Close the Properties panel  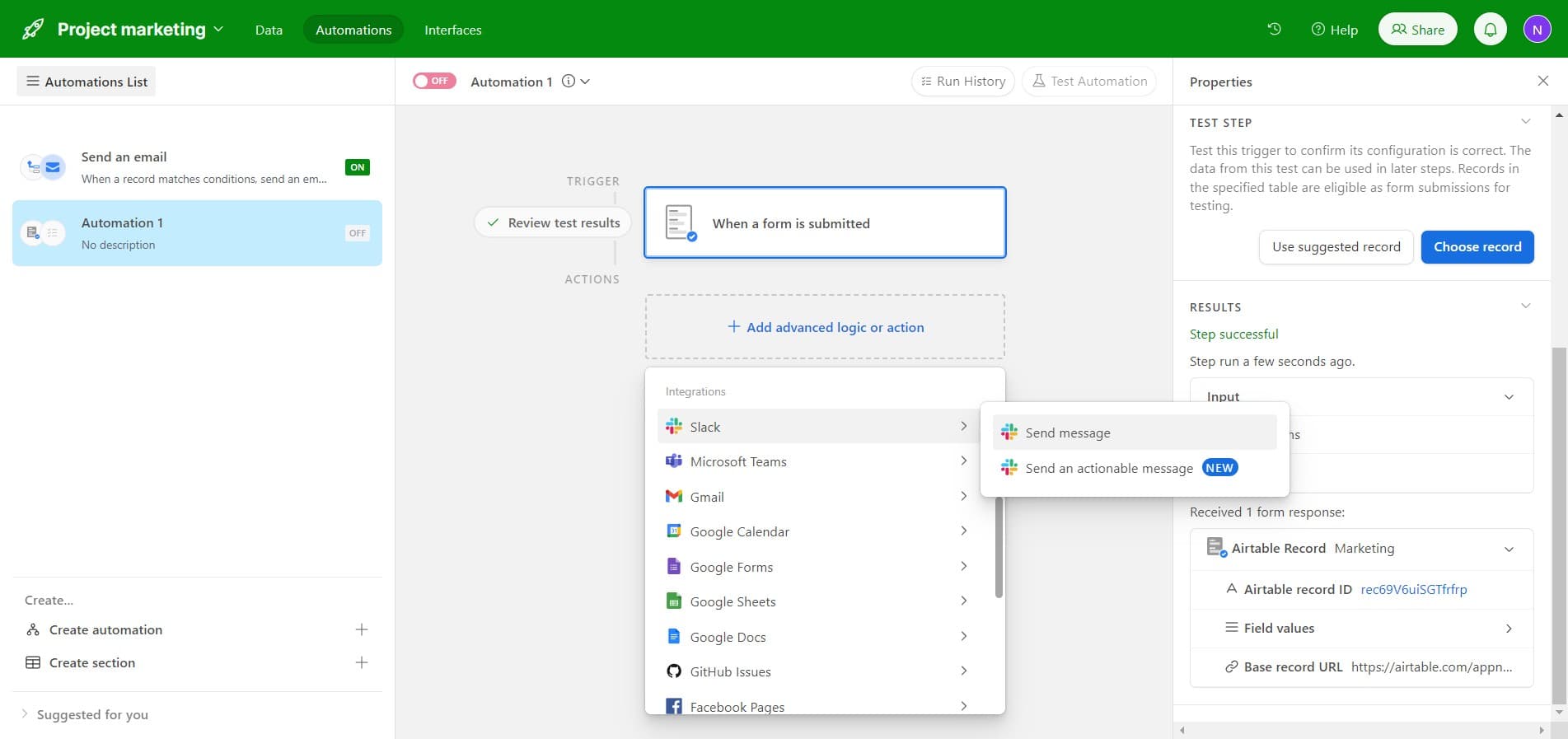pos(1542,81)
